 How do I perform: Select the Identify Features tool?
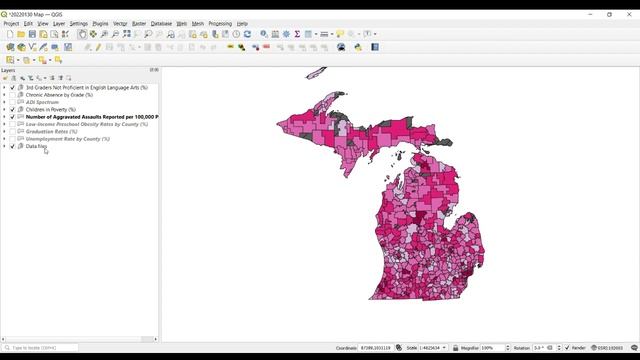point(264,34)
